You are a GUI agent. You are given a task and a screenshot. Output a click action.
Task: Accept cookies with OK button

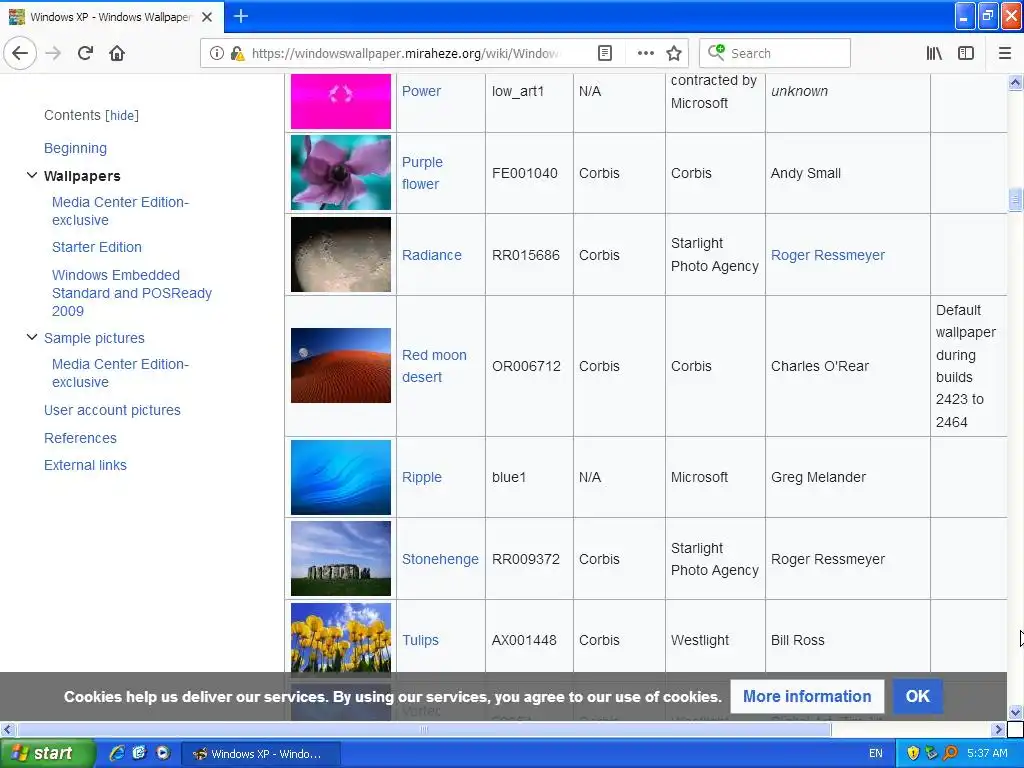[918, 696]
